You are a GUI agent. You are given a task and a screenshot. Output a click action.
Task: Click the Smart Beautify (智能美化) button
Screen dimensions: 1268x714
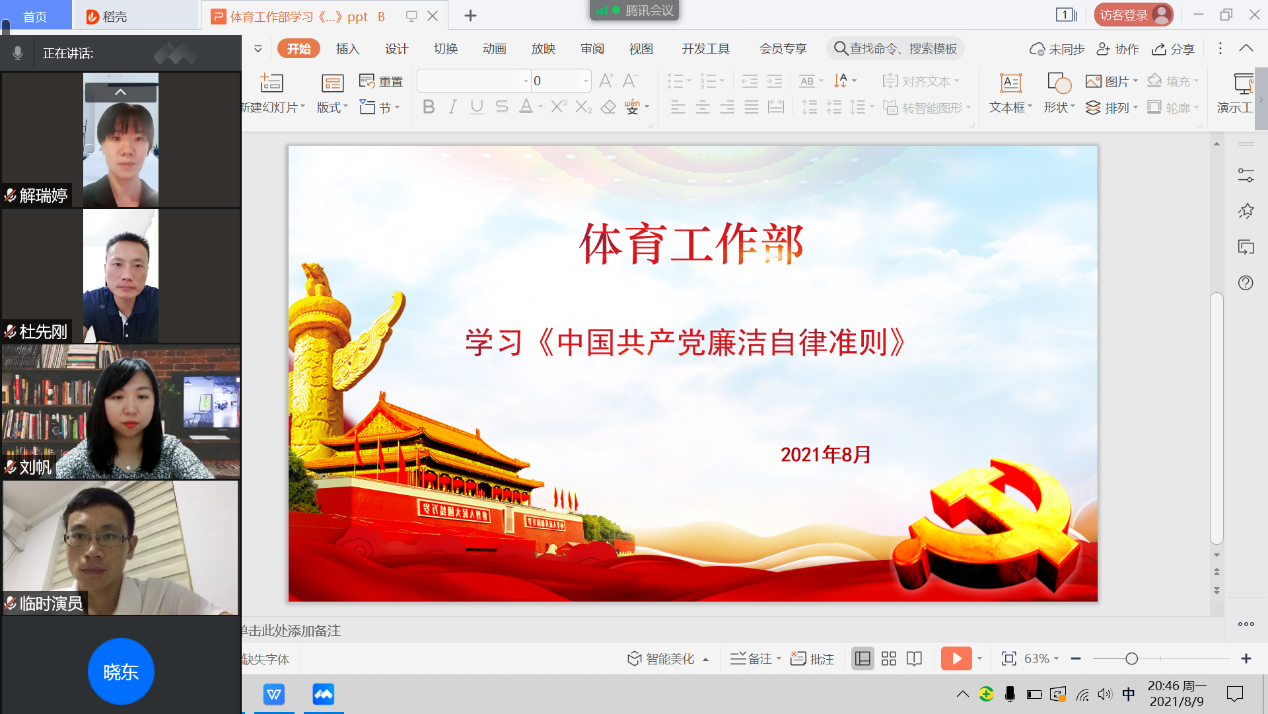(668, 659)
